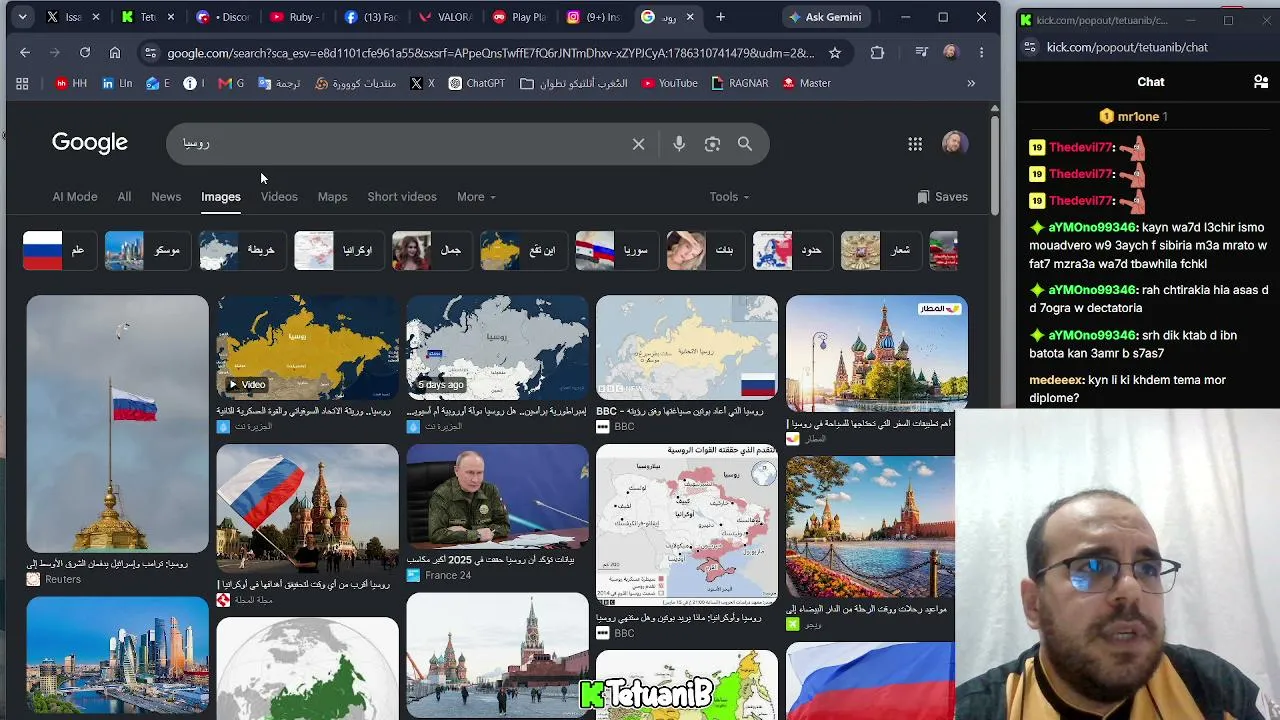The image size is (1280, 720).
Task: Open the bookmarks bar apps grid
Action: tap(22, 84)
